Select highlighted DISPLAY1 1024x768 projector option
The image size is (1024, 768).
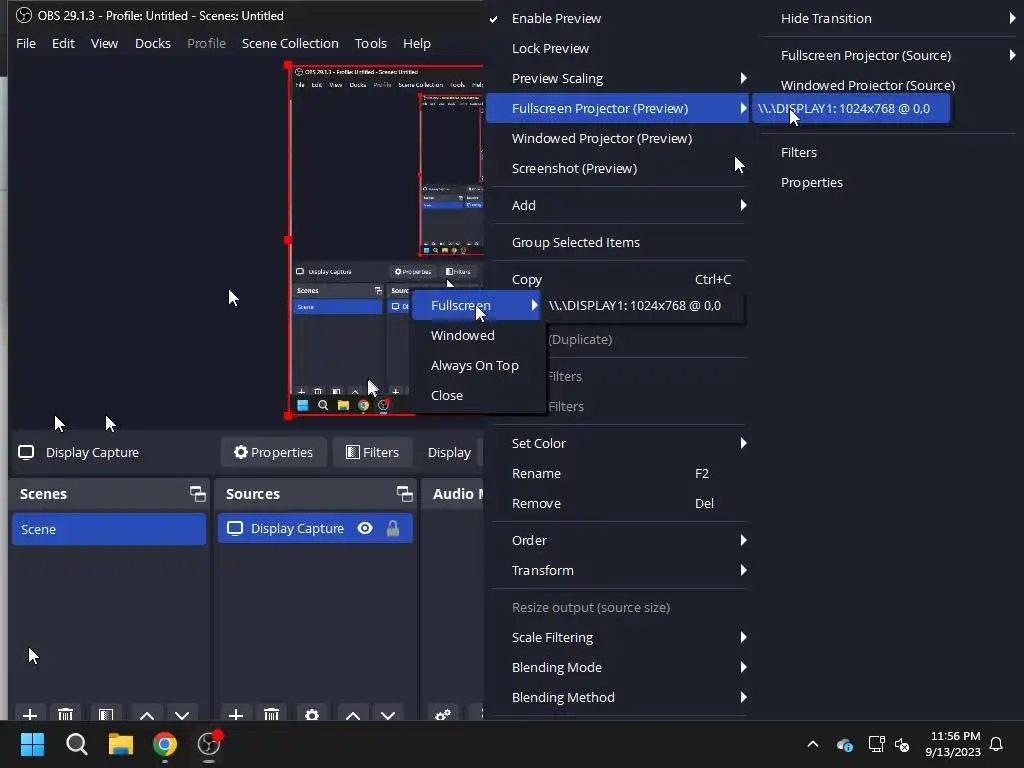[851, 108]
